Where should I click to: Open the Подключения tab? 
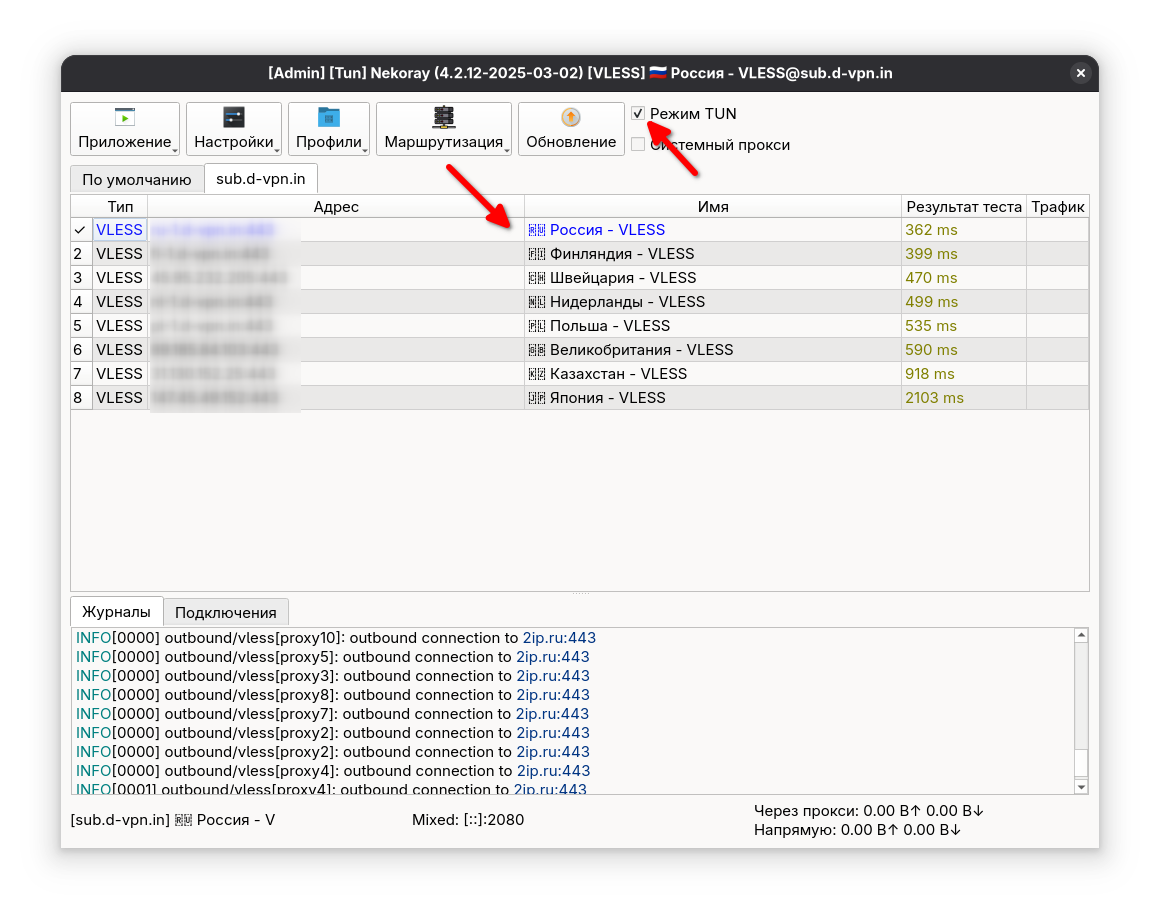tap(226, 612)
